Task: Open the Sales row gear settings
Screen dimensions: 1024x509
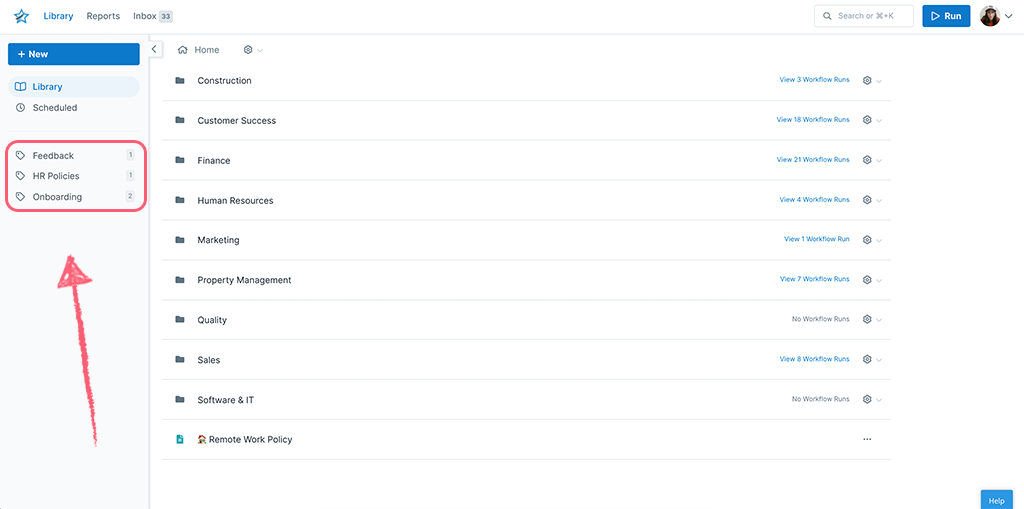Action: point(867,359)
